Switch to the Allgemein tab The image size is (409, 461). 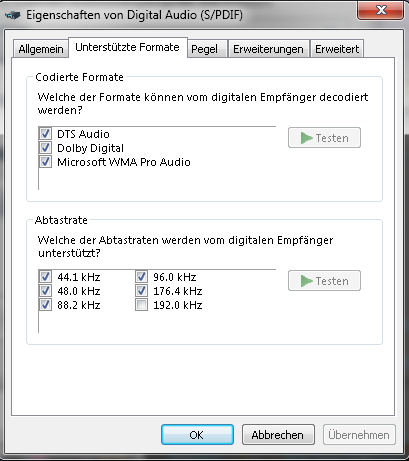tap(41, 49)
